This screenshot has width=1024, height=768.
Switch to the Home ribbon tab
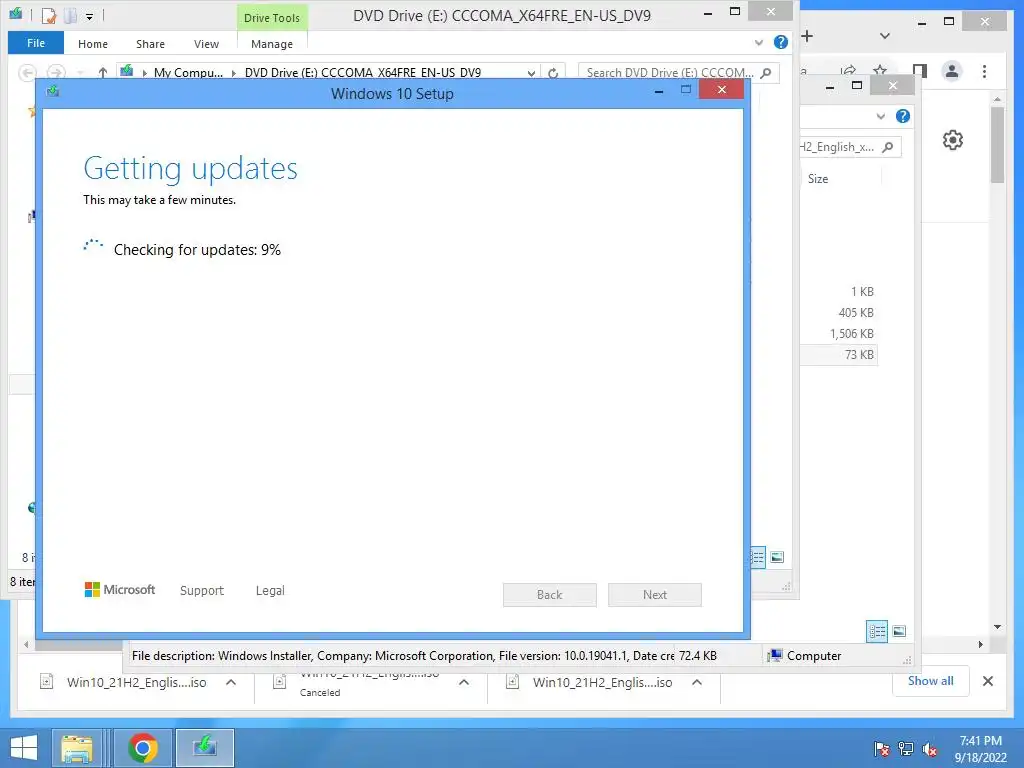93,44
